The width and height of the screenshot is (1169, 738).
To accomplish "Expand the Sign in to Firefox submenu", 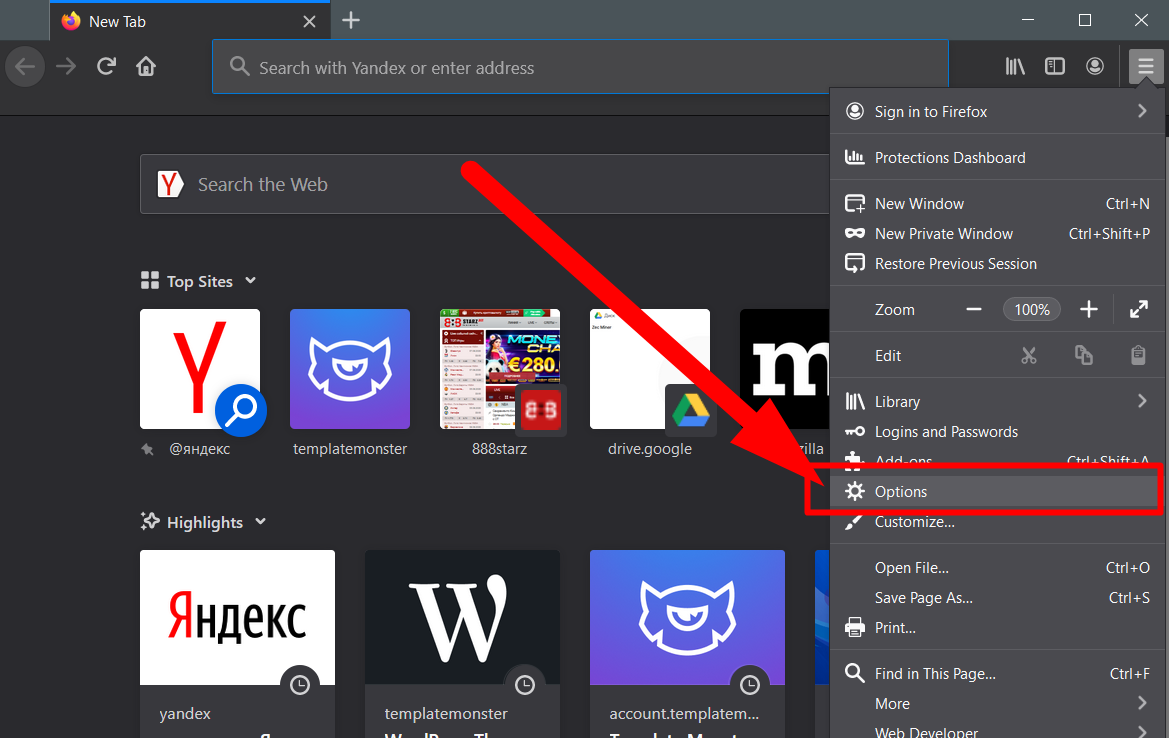I will coord(1141,112).
